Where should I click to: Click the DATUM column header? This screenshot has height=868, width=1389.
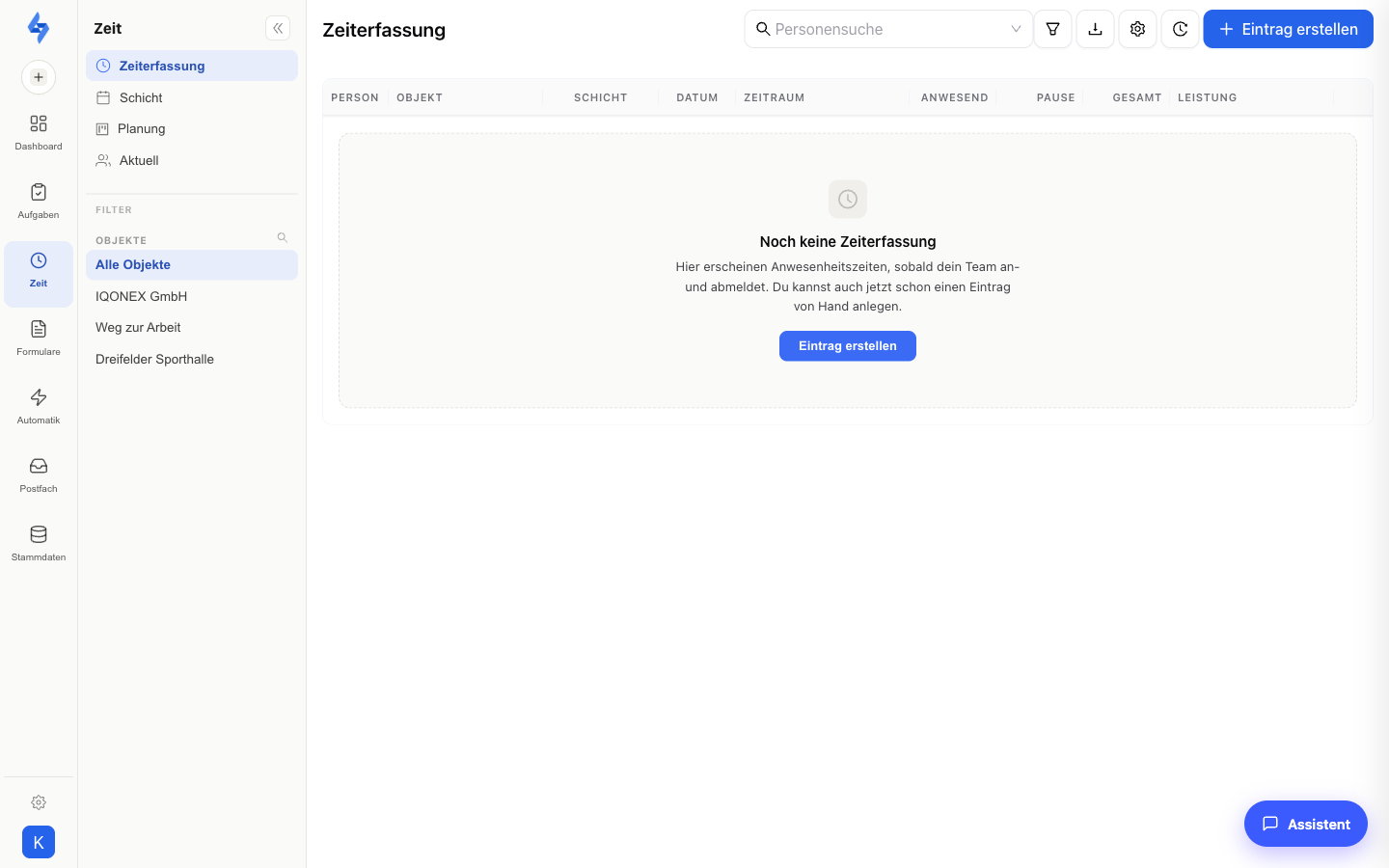tap(697, 97)
